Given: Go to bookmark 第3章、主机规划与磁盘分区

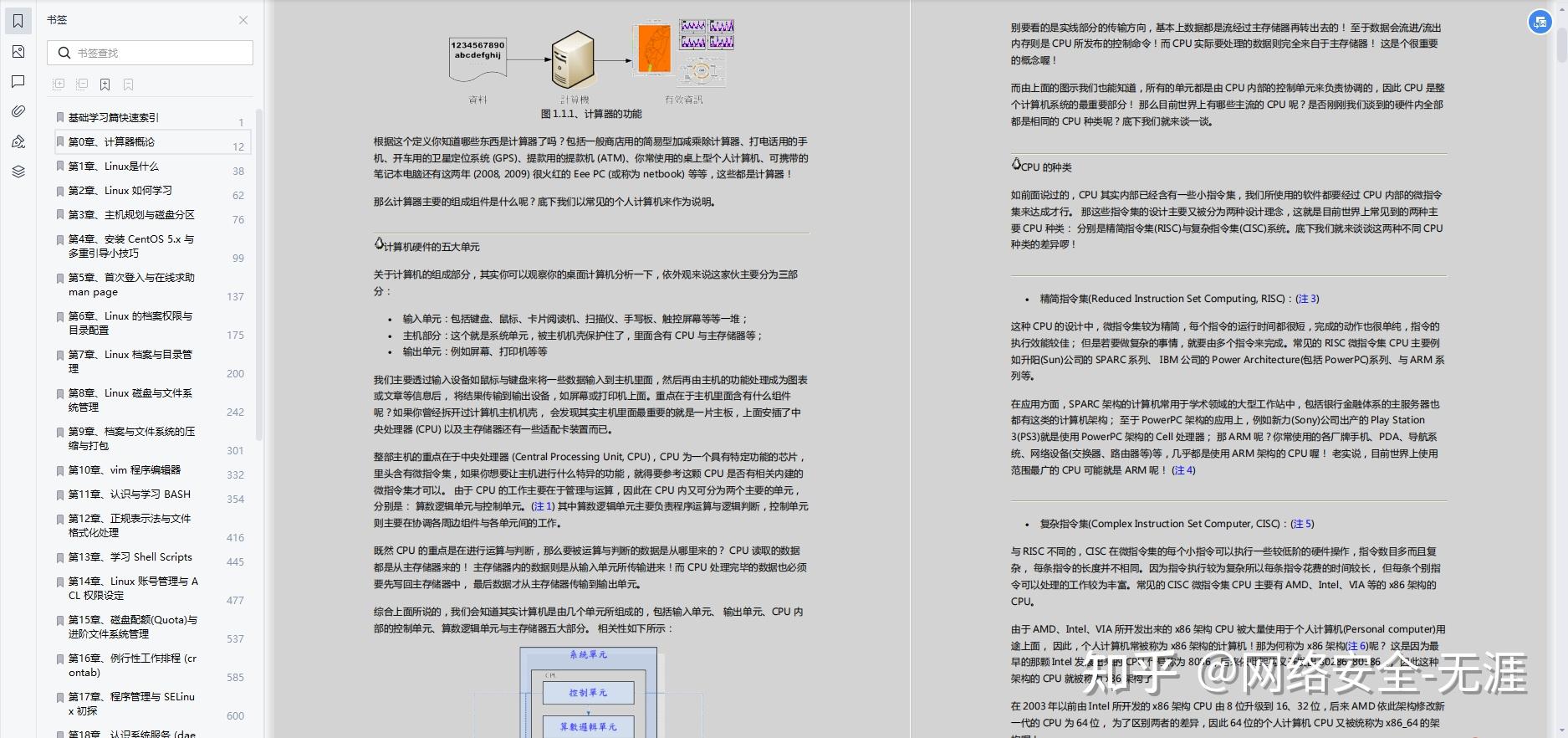Looking at the screenshot, I should coord(131,215).
